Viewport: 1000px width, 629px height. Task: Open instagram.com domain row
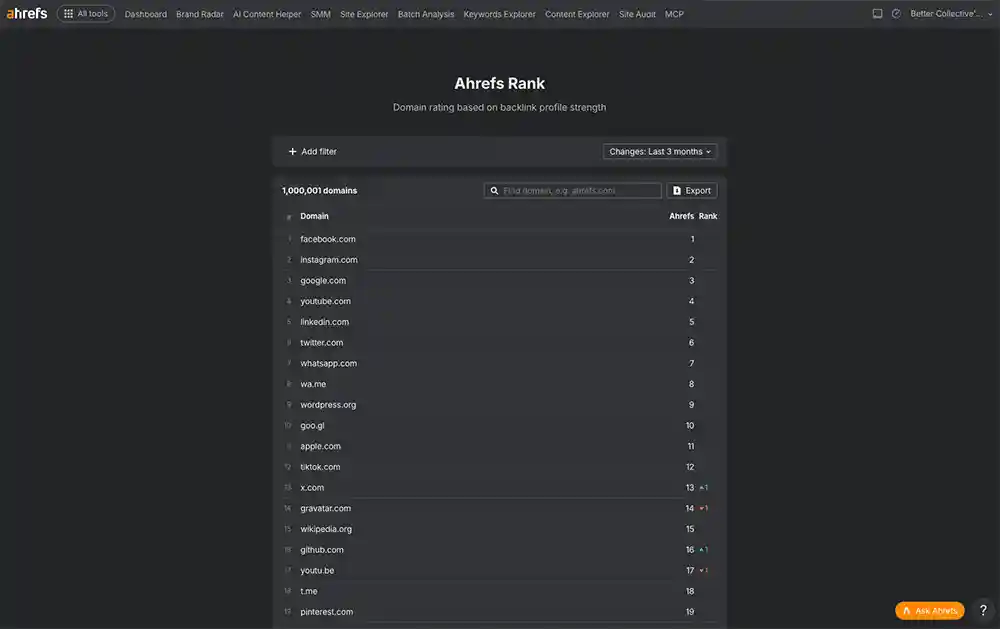click(x=329, y=260)
